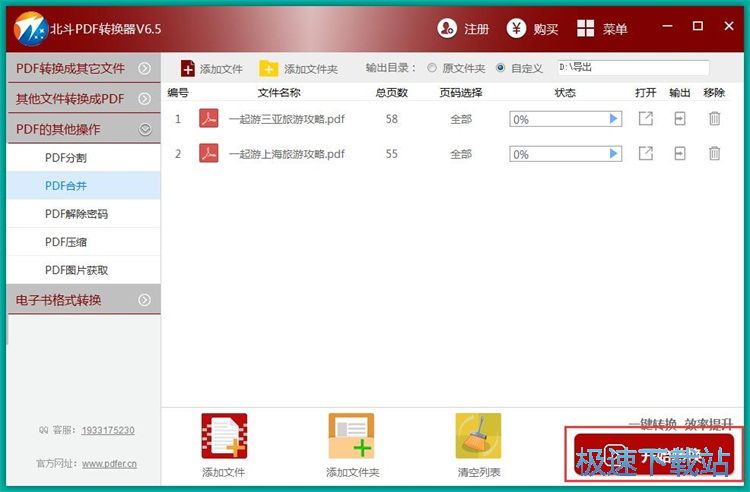Remove 一起游三亚旅游攻略.pdf with trash icon
The image size is (750, 492).
[x=714, y=119]
